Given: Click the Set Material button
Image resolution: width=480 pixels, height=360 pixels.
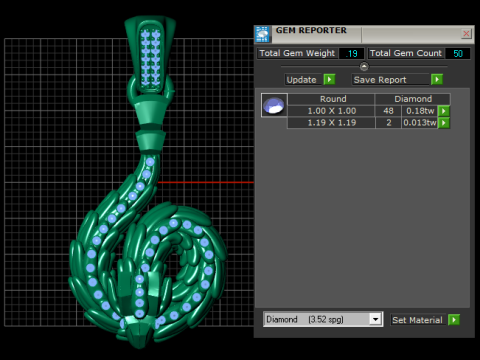Looking at the screenshot, I should click(417, 320).
